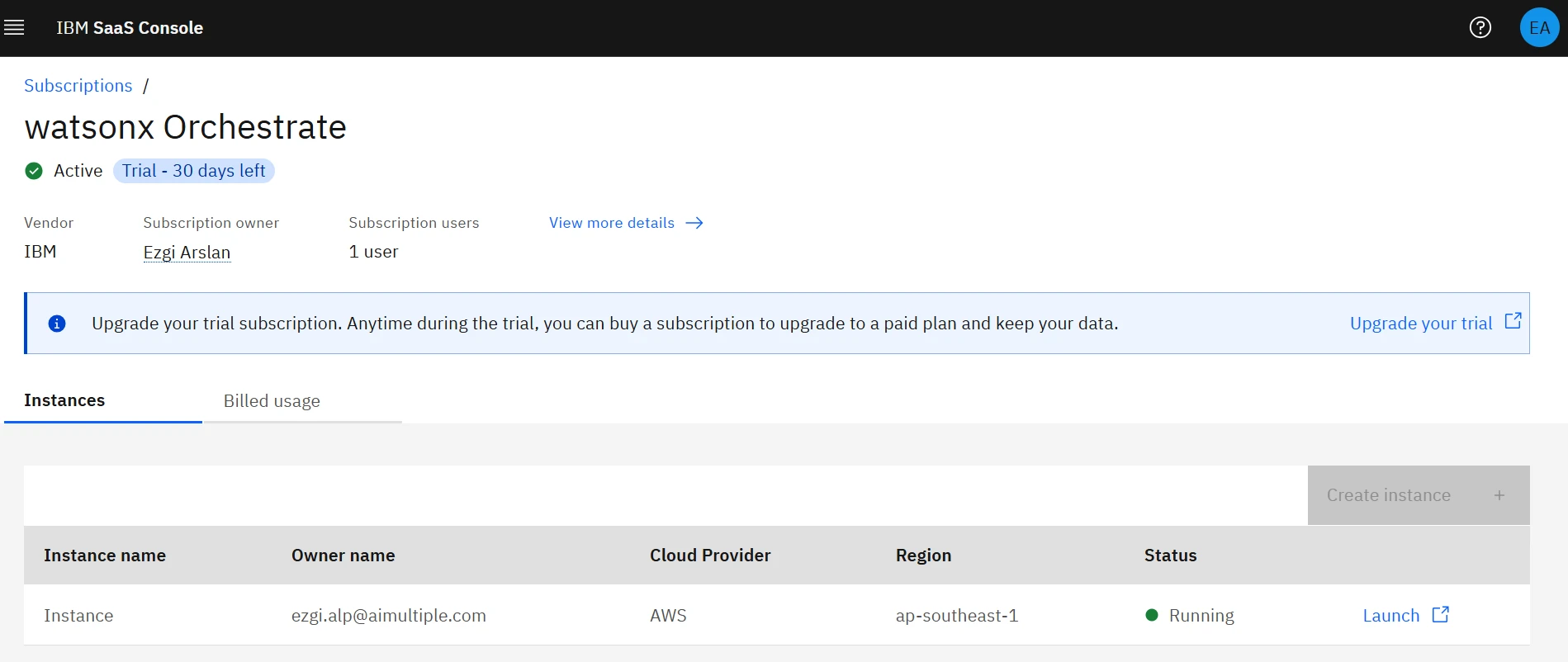The height and width of the screenshot is (662, 1568).
Task: Click the IBM vendor value
Action: (40, 252)
